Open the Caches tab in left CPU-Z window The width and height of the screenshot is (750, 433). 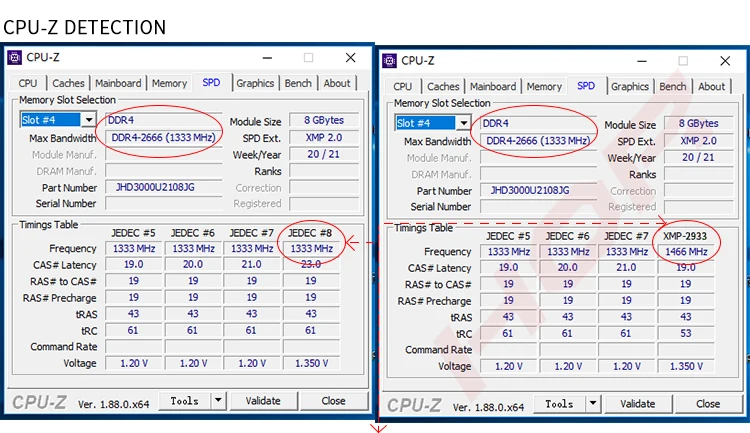[68, 83]
